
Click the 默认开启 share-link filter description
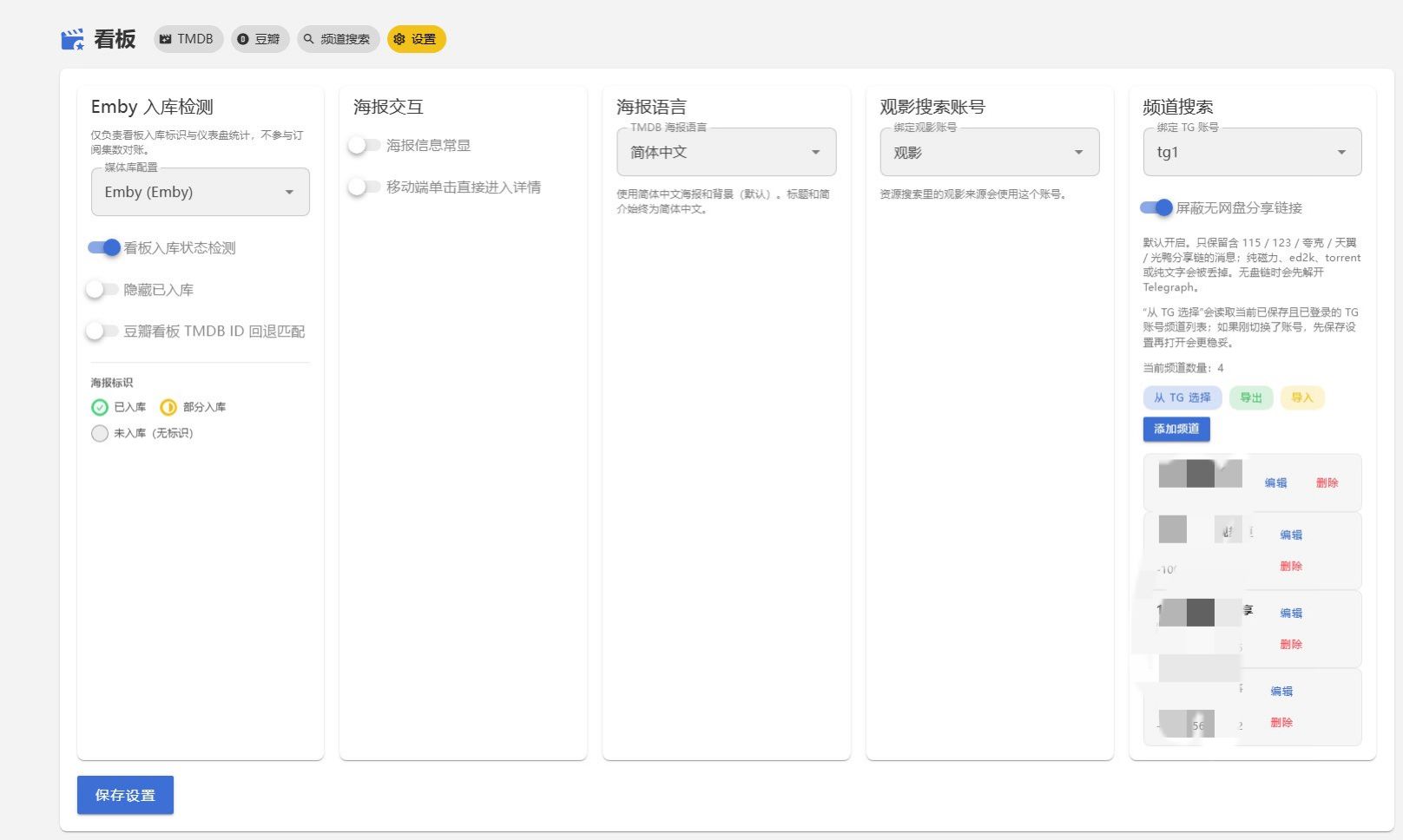1252,265
